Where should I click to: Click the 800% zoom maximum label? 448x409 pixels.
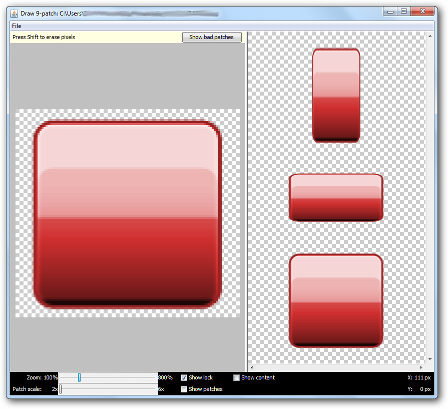(x=165, y=378)
